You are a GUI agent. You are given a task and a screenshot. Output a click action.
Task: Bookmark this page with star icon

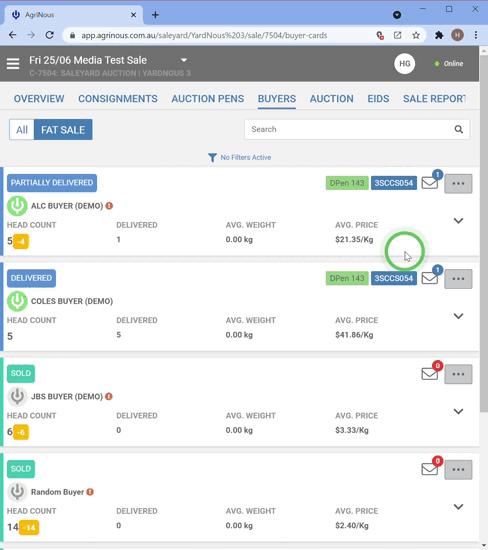pyautogui.click(x=416, y=35)
